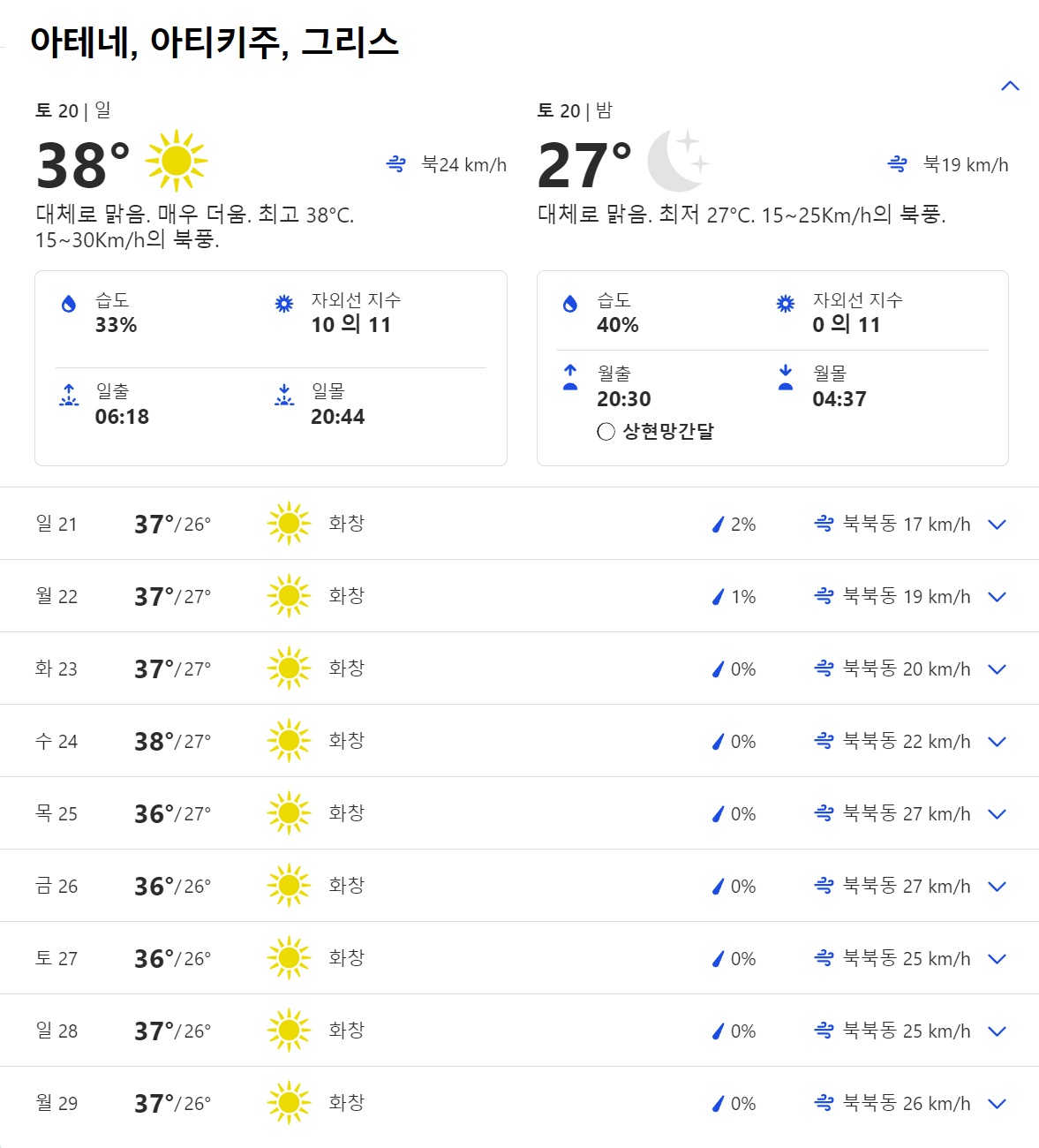This screenshot has width=1039, height=1148.
Task: Expand the 수 24 forecast details
Action: [x=997, y=742]
